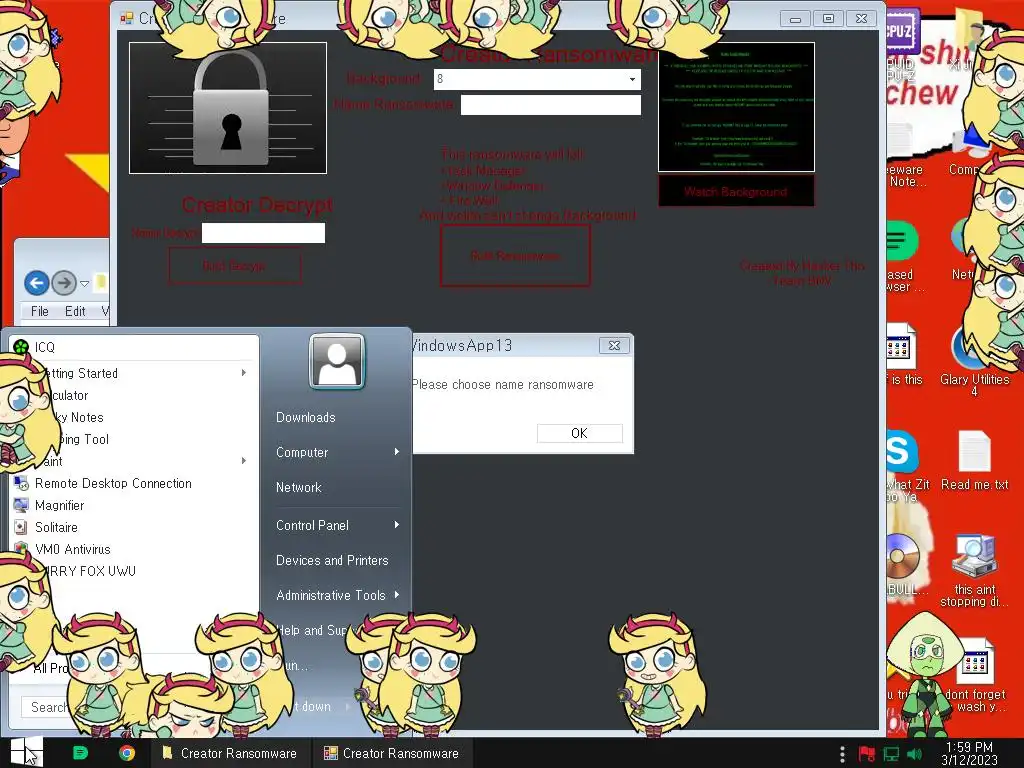Image resolution: width=1024 pixels, height=768 pixels.
Task: Open the 'this aint stopping di...' desktop icon
Action: (974, 570)
